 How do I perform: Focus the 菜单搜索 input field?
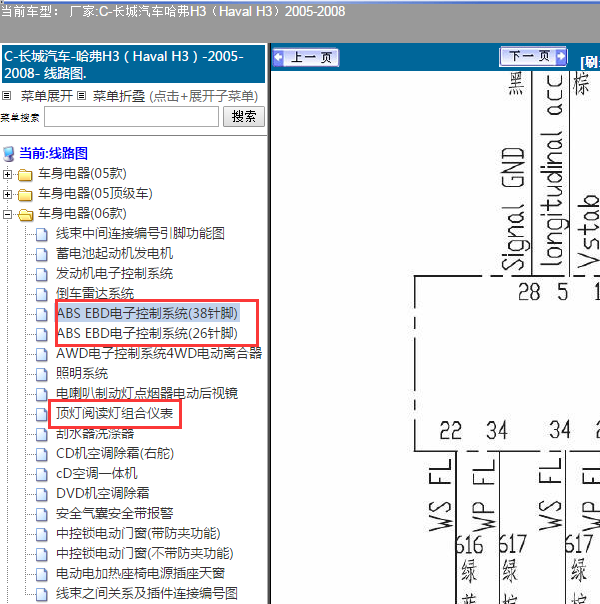click(131, 116)
